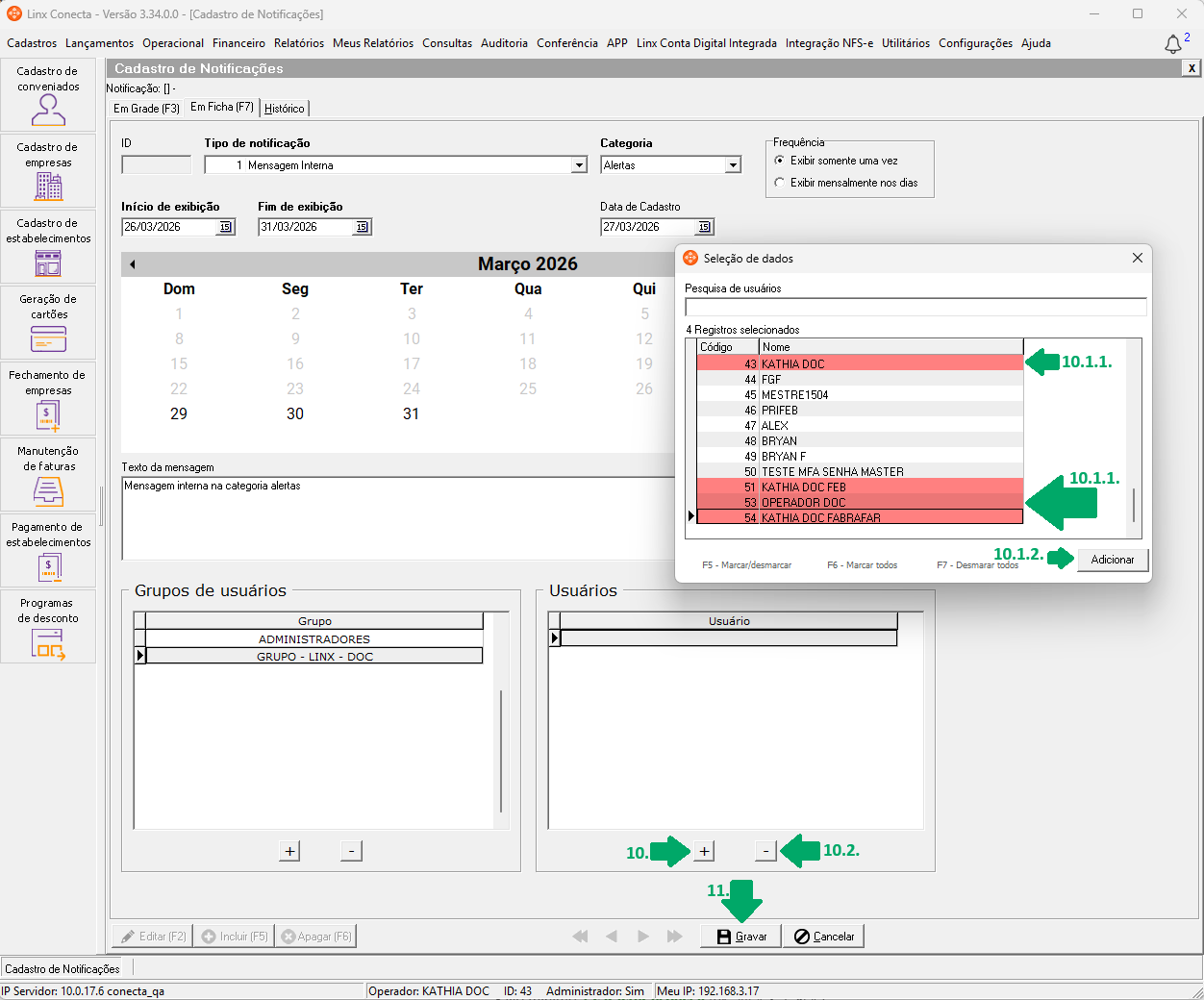
Task: Click the Apagar (F6) button
Action: 315,937
